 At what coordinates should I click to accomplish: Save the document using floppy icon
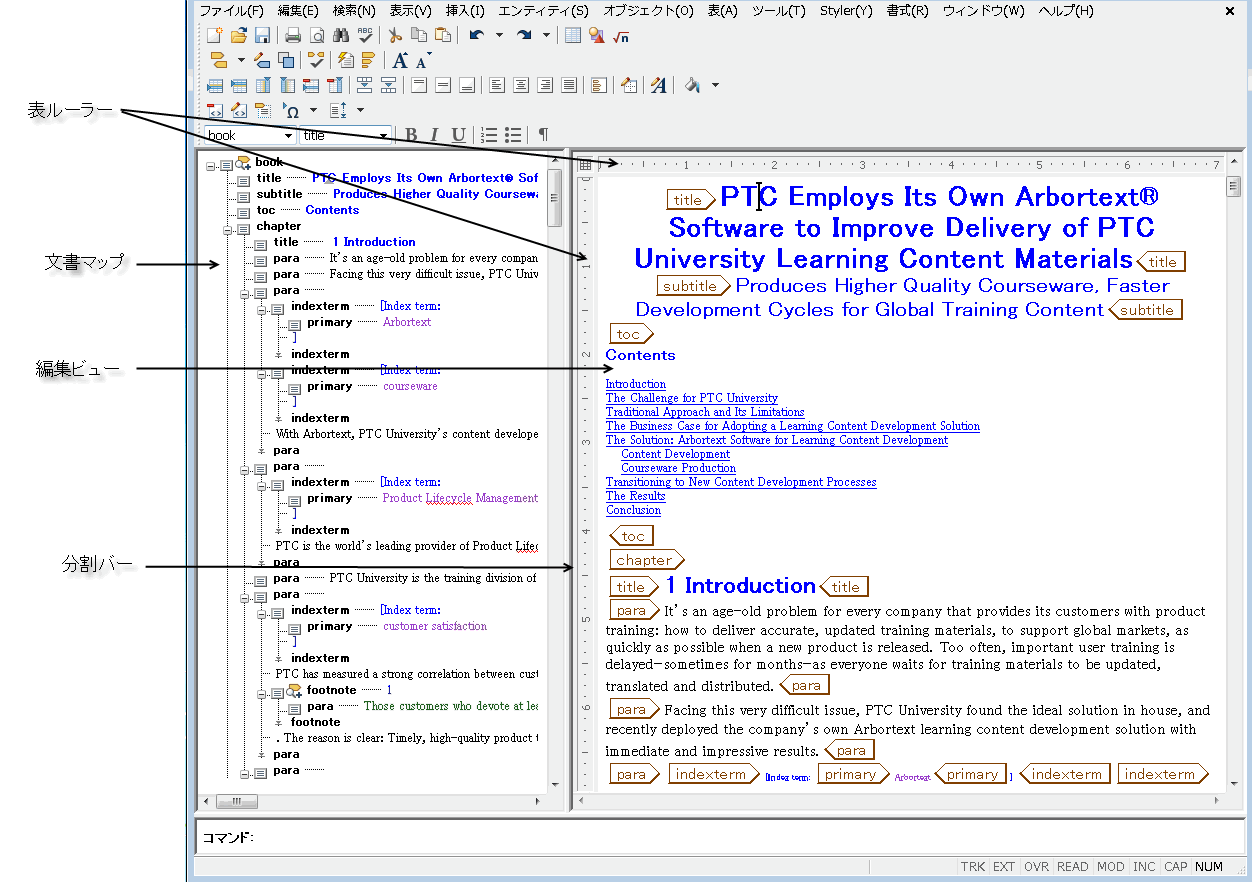coord(262,35)
